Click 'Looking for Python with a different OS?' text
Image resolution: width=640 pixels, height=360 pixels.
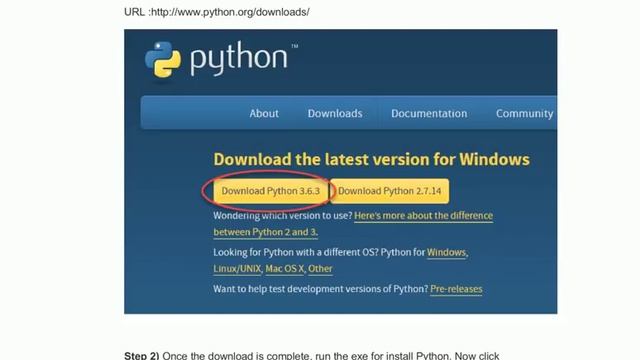[296, 253]
